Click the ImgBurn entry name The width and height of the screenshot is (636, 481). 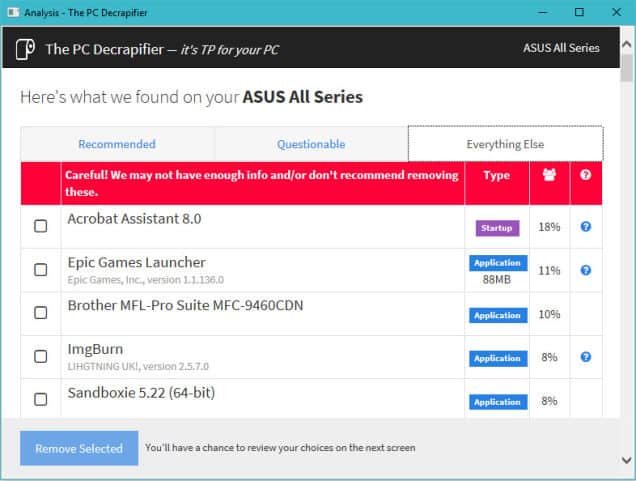coord(95,349)
